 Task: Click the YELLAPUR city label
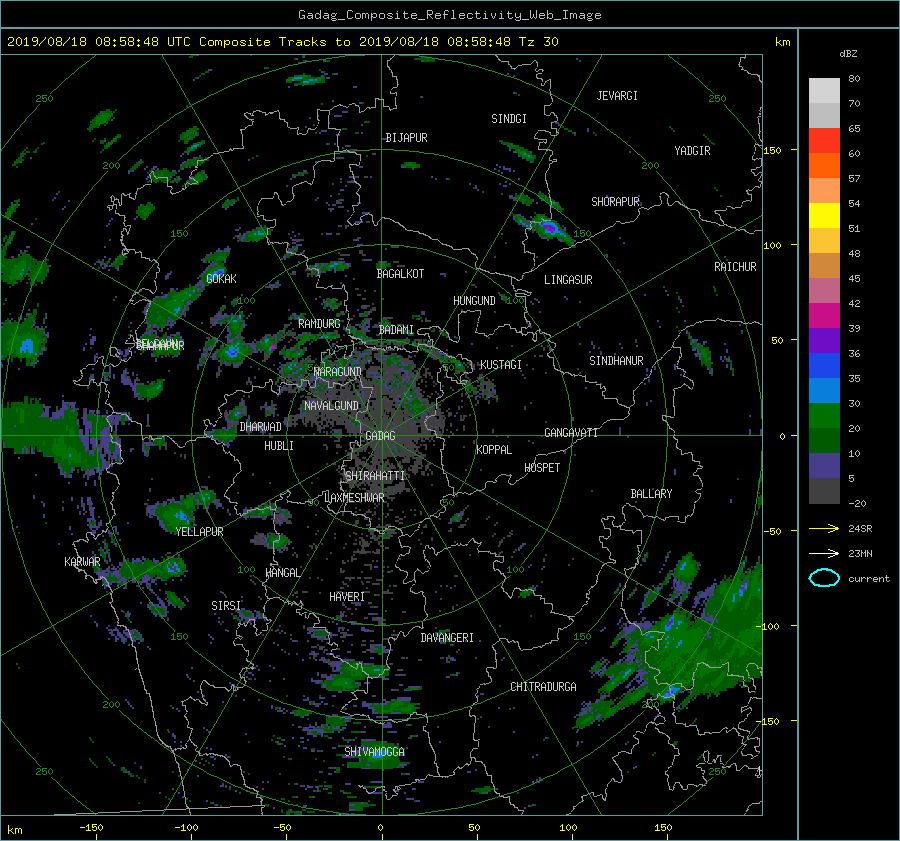(x=199, y=532)
